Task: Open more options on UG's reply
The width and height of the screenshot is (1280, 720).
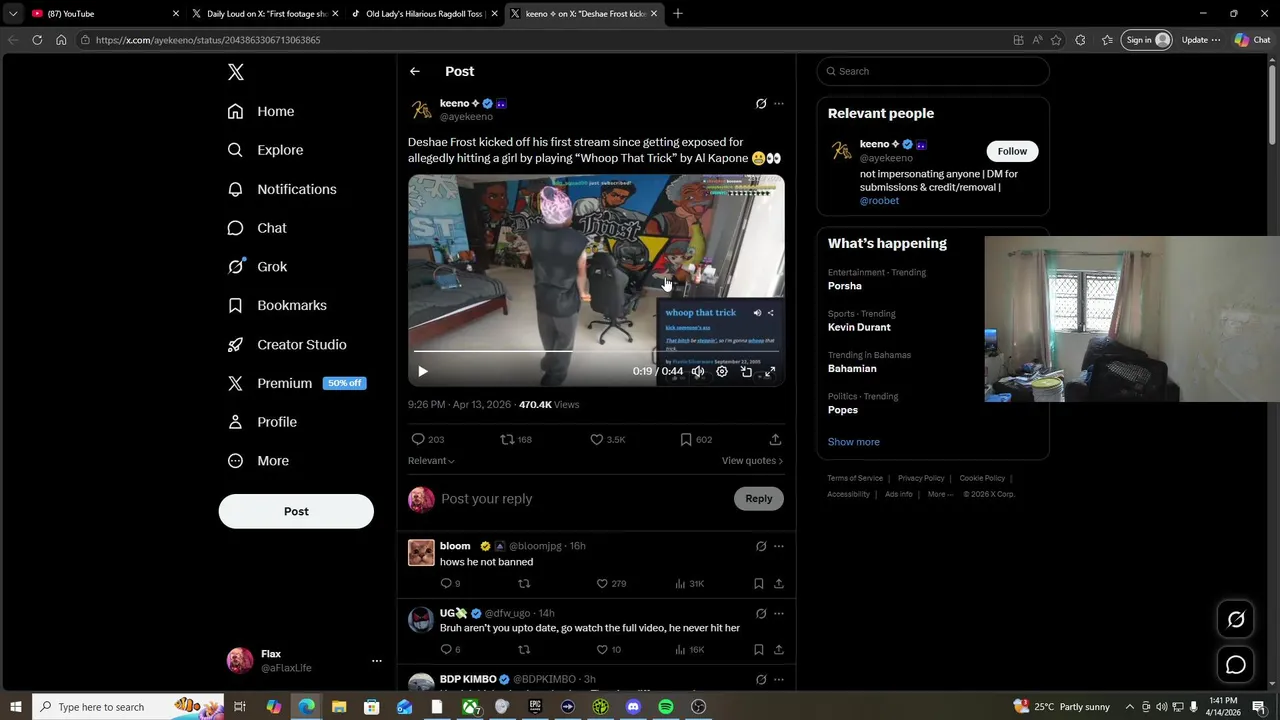Action: 779,614
